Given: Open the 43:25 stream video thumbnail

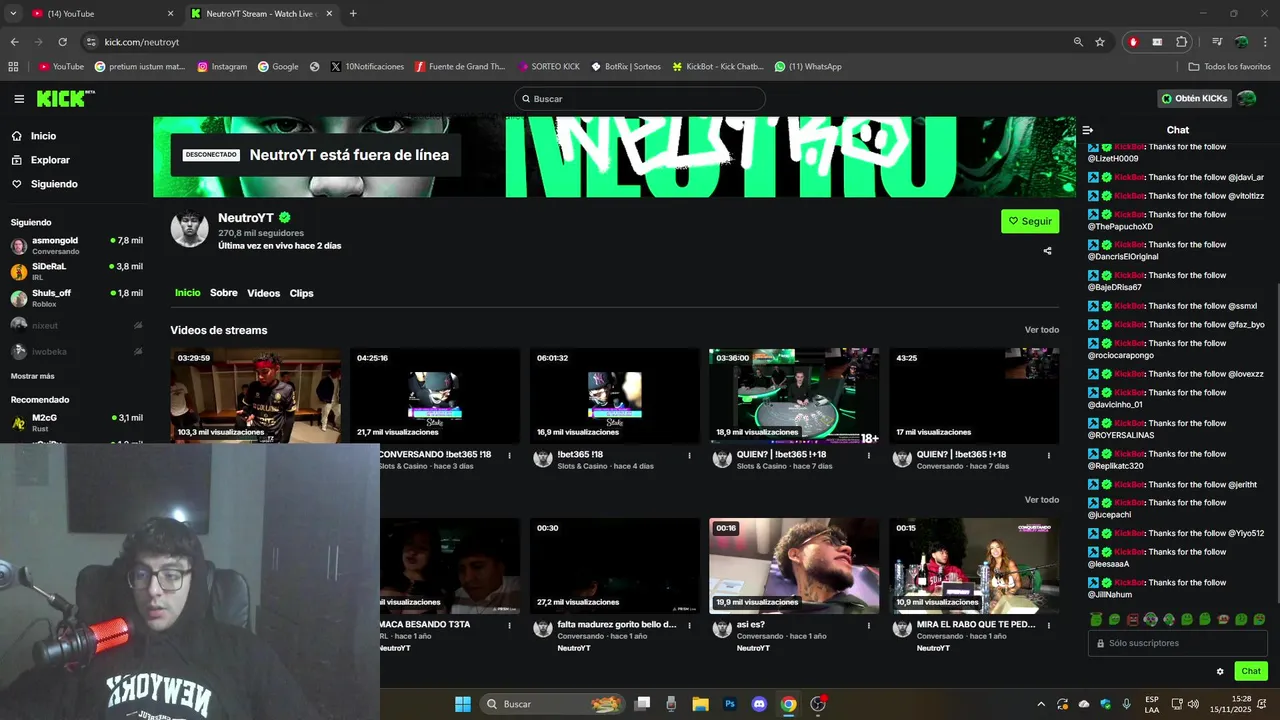Looking at the screenshot, I should (x=974, y=396).
